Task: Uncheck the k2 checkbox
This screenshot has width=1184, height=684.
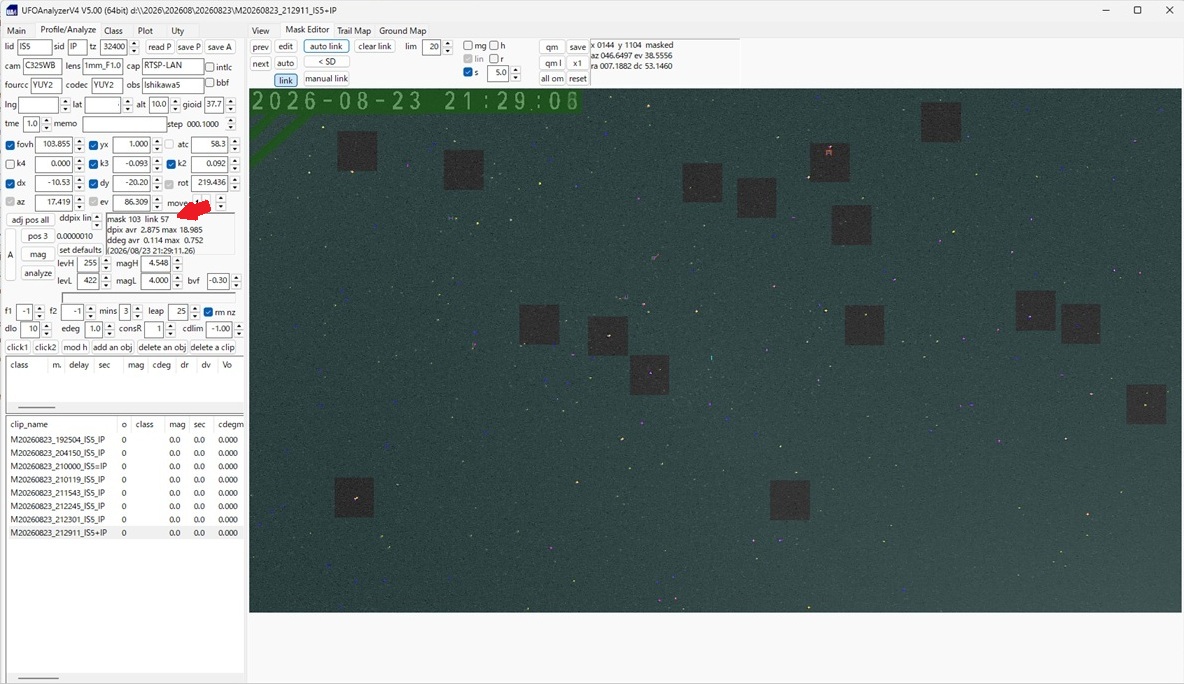Action: click(x=171, y=164)
